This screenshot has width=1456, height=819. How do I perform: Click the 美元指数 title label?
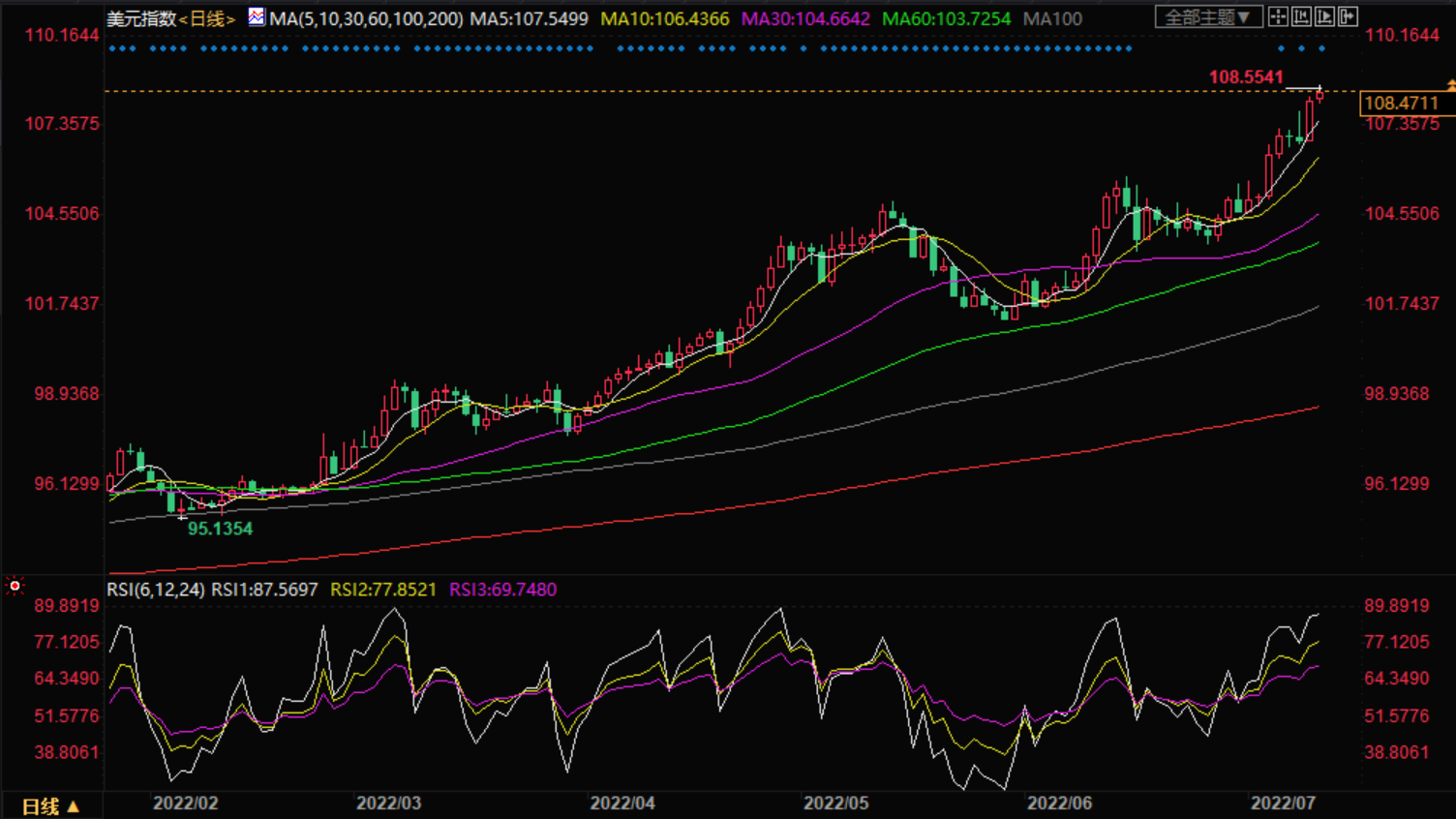tap(141, 18)
